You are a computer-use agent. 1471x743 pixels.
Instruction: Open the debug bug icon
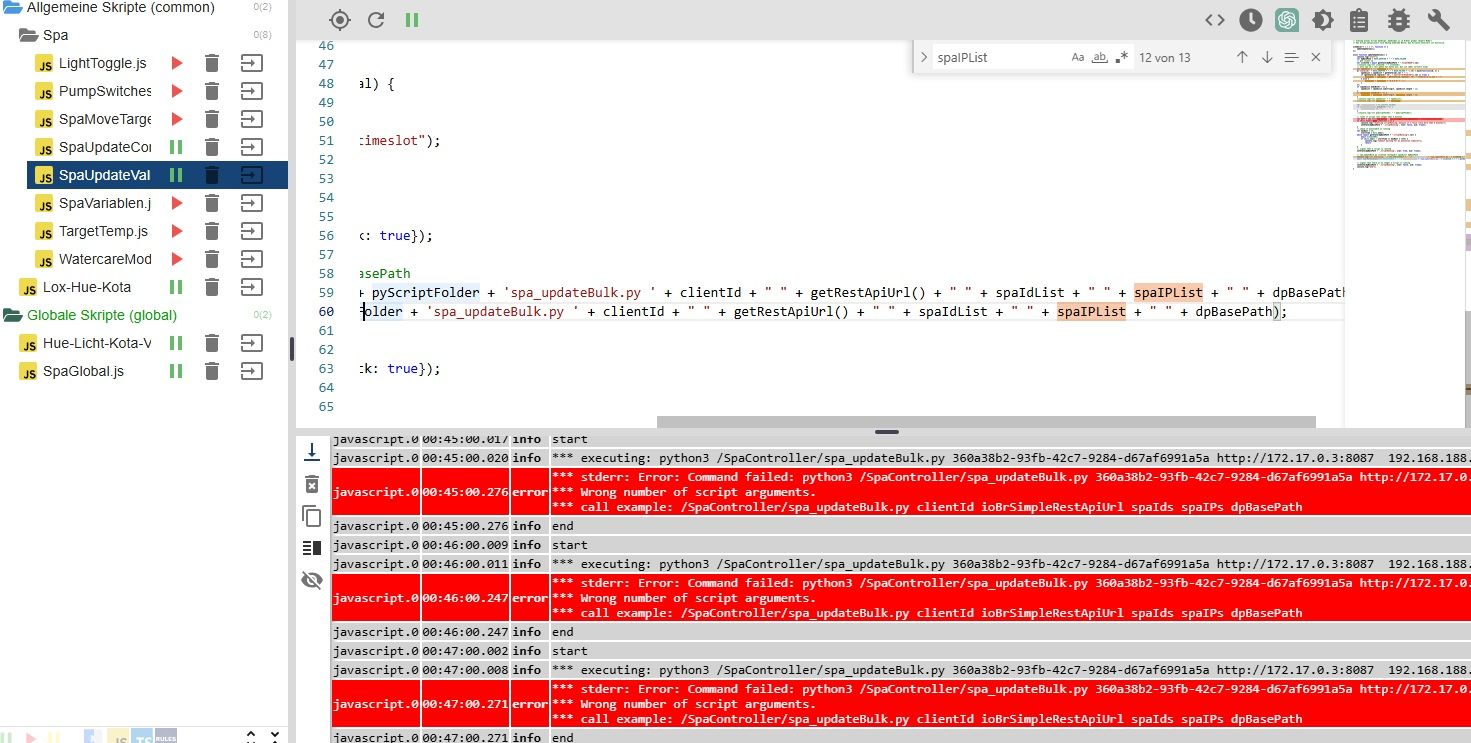[1399, 20]
